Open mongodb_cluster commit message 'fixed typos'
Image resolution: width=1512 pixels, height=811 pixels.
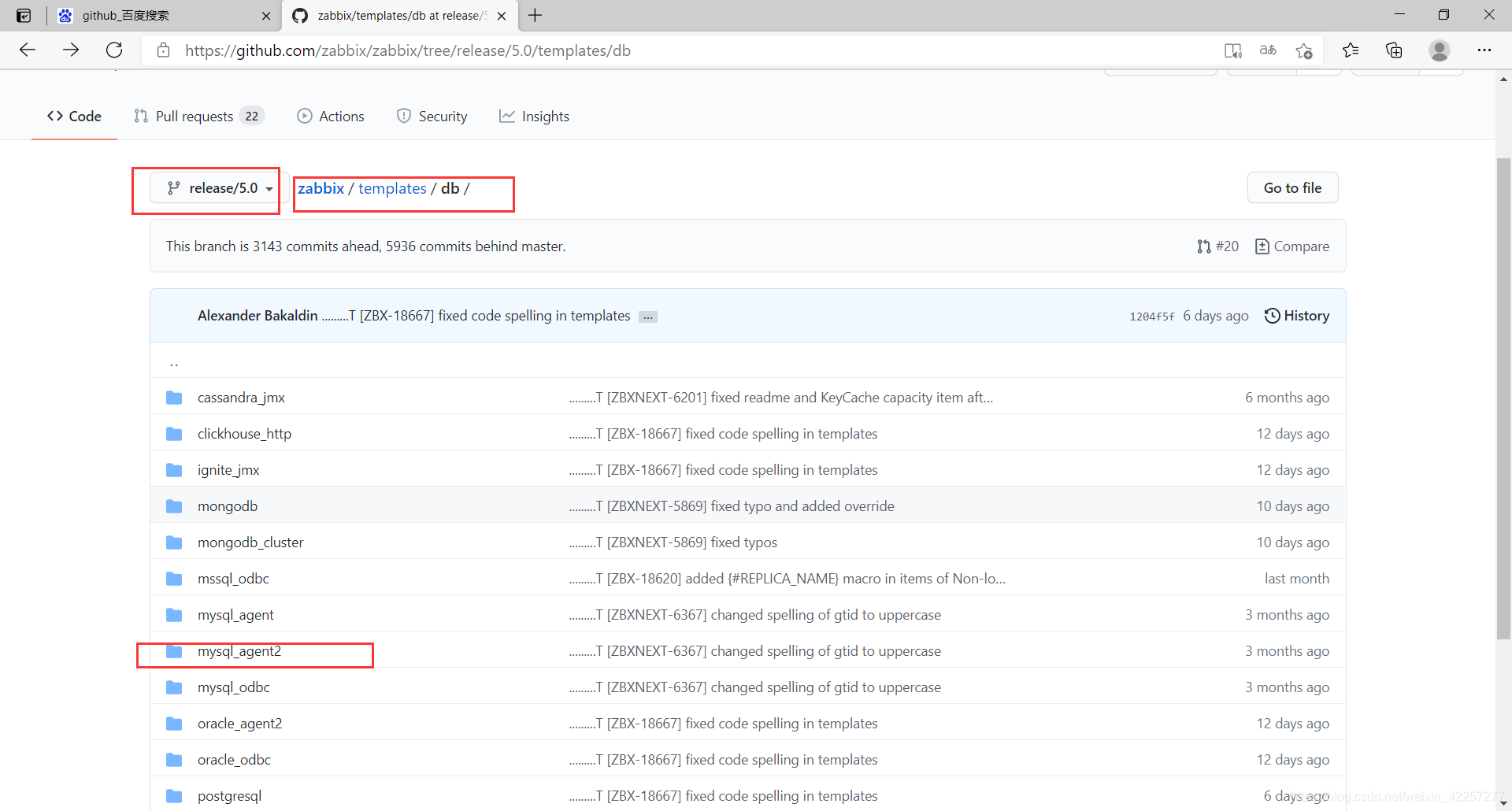(x=673, y=543)
